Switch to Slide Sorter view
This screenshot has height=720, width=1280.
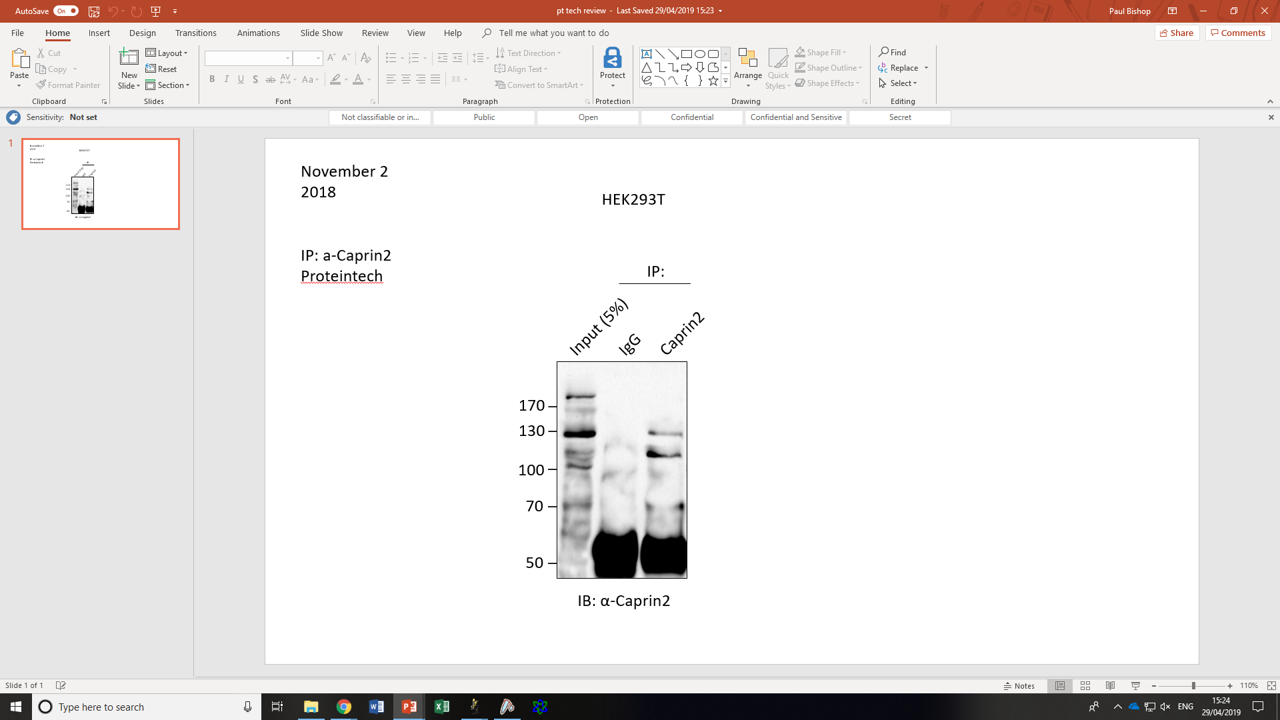(1085, 686)
